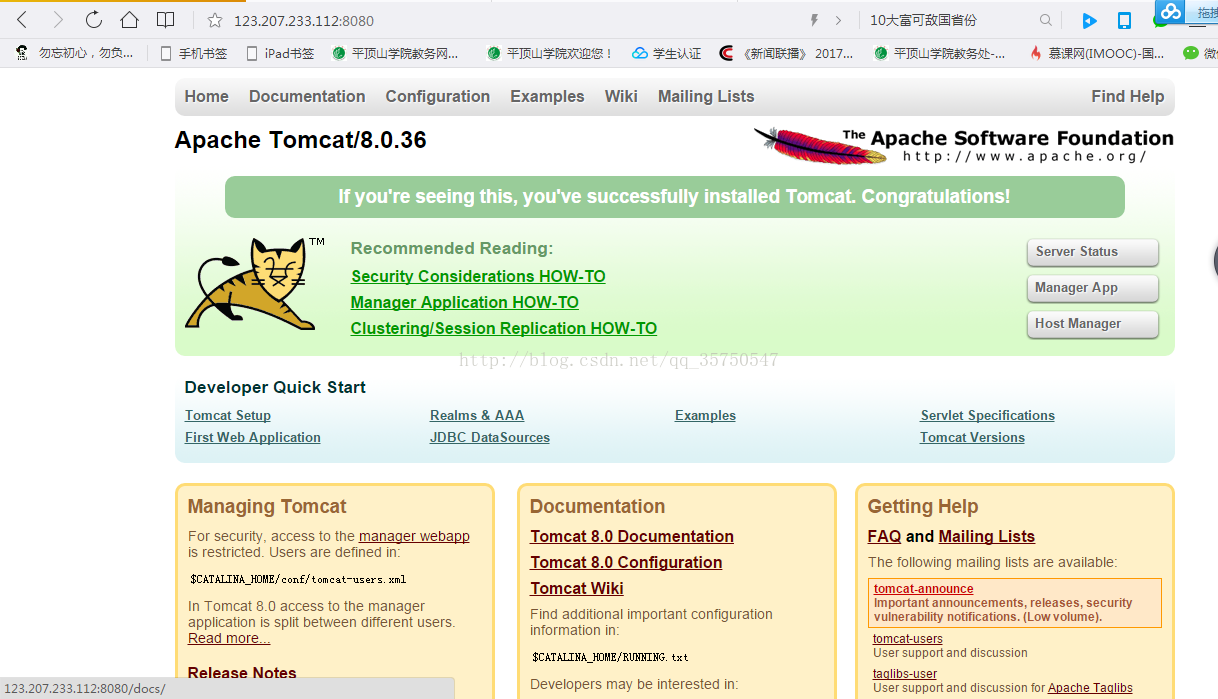Open the 手机书签 bookmark folder

pyautogui.click(x=193, y=53)
